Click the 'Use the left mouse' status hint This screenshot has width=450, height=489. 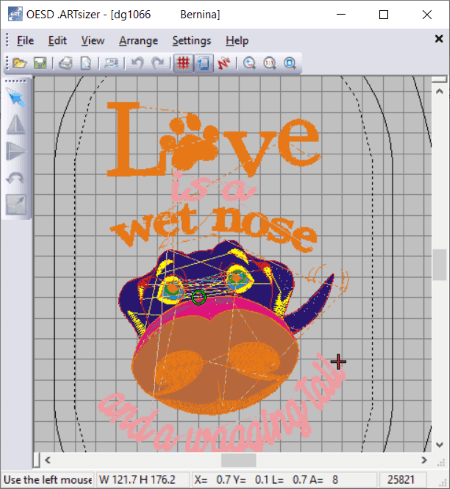(48, 480)
